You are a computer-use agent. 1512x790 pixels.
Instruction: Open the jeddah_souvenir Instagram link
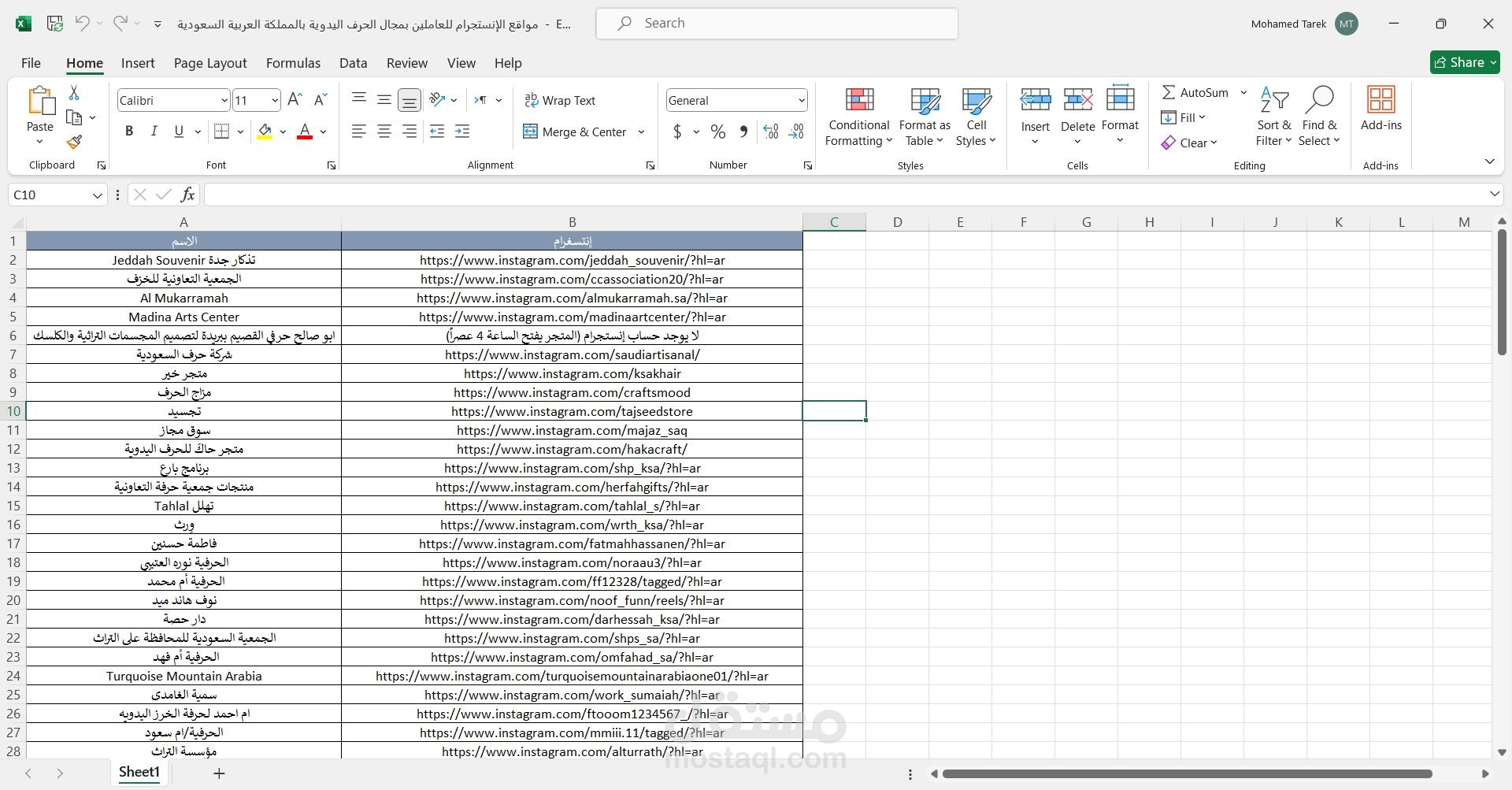pyautogui.click(x=573, y=260)
